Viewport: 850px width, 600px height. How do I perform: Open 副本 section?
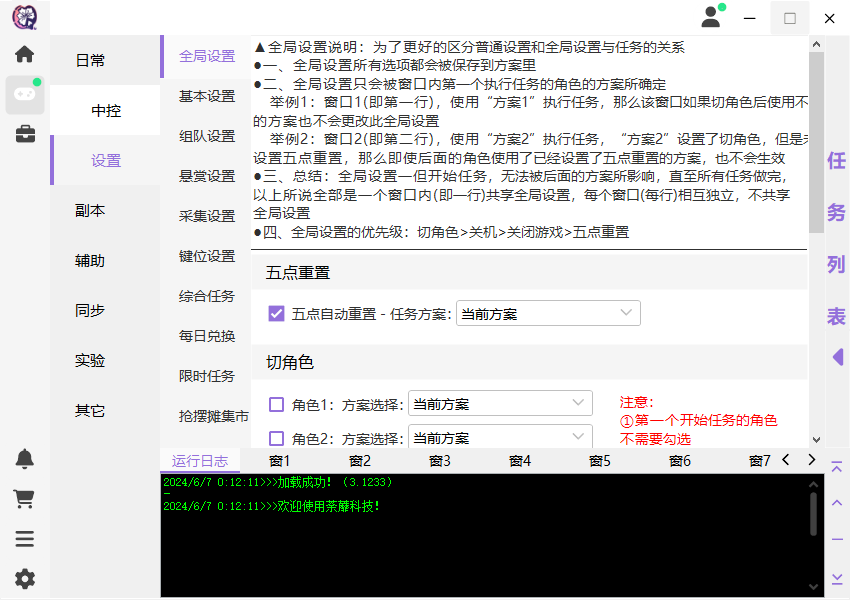click(90, 210)
